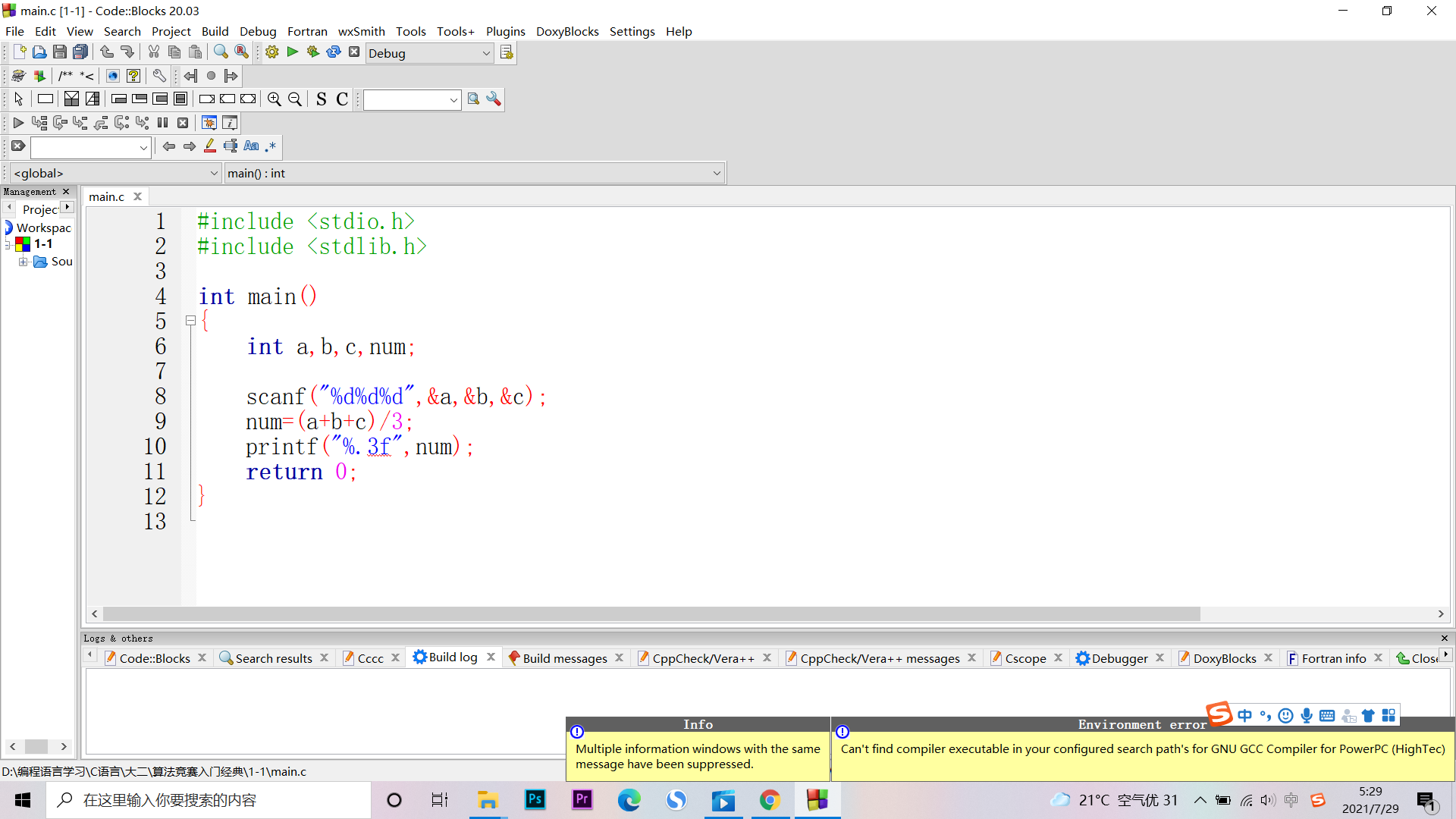Open search options red wrench icon
The height and width of the screenshot is (819, 1456).
tap(494, 99)
